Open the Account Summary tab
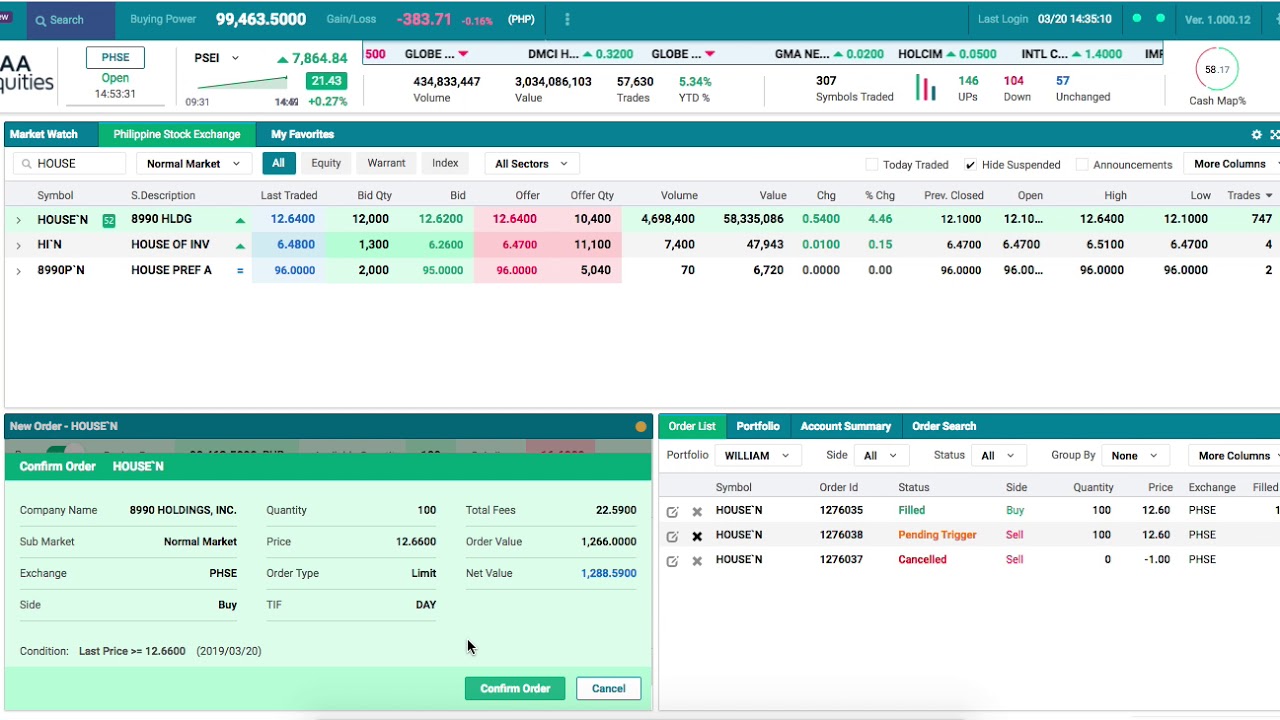 (845, 426)
